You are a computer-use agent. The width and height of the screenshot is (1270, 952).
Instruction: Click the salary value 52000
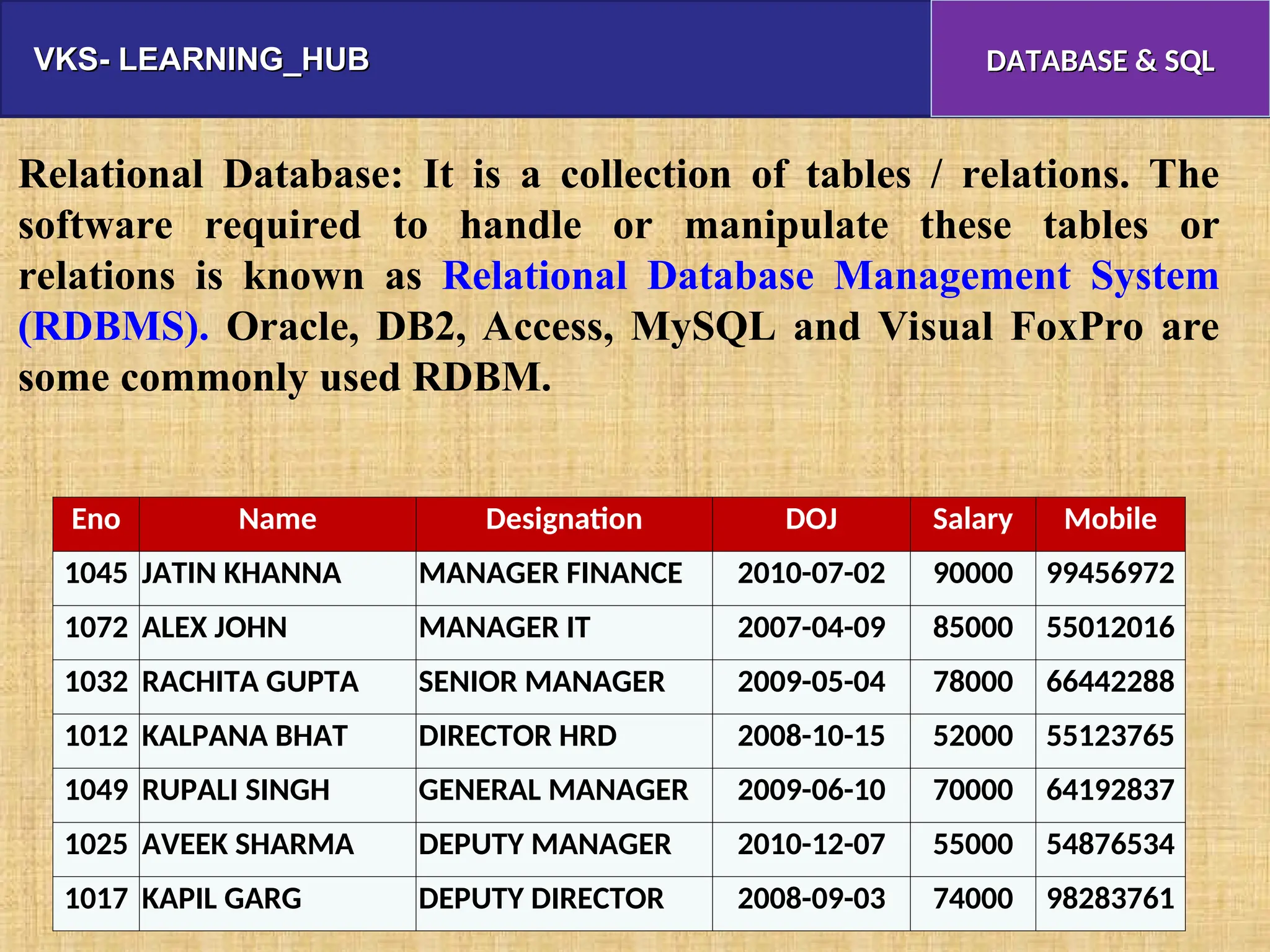coord(973,736)
